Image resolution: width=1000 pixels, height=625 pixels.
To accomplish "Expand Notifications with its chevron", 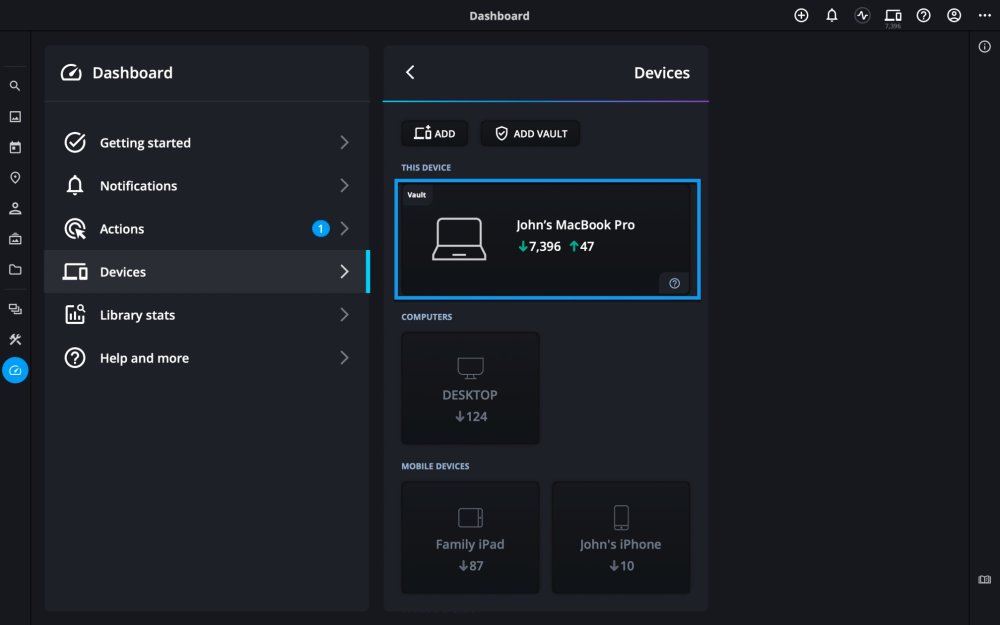I will [344, 186].
